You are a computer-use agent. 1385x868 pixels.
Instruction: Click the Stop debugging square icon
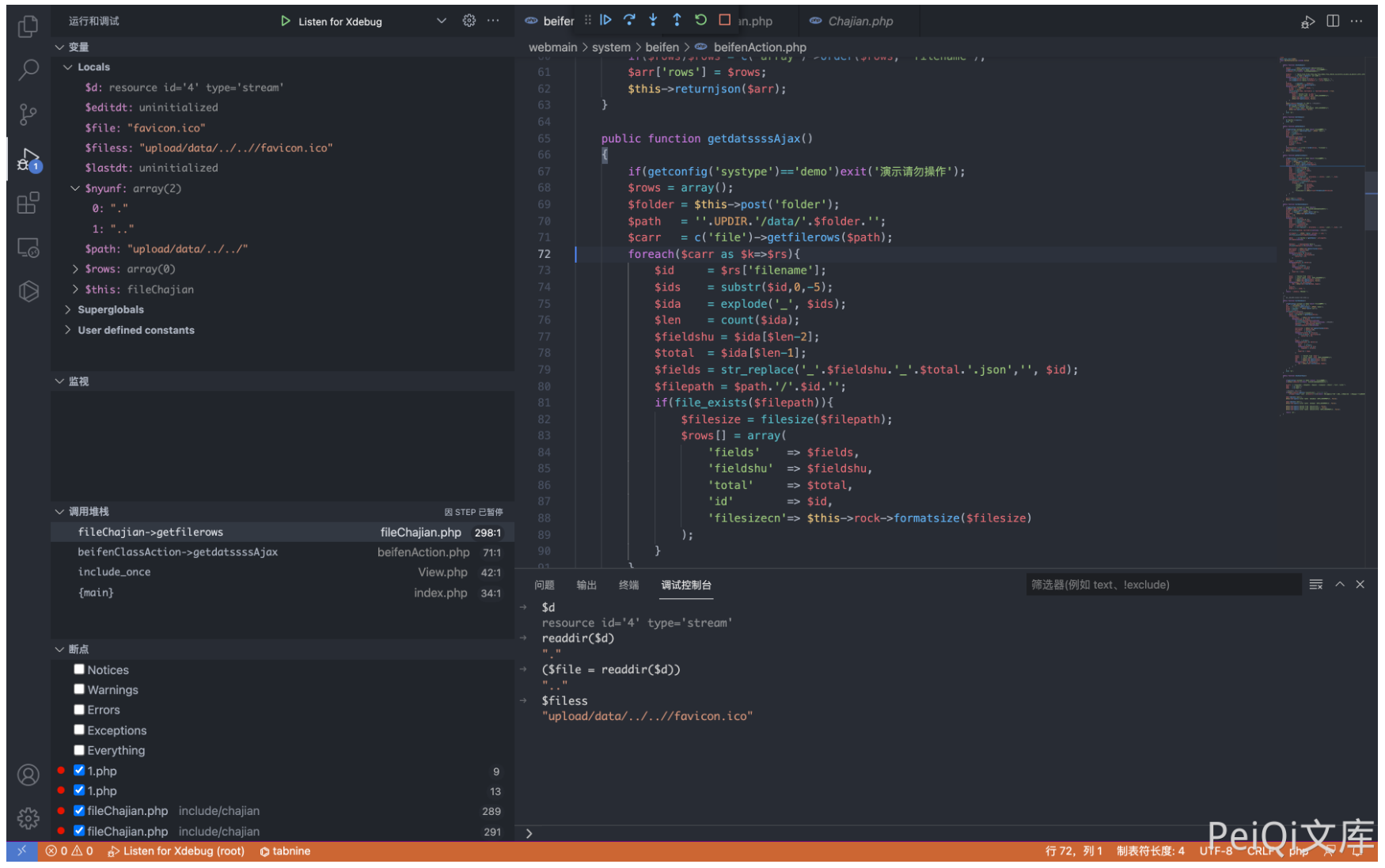pos(724,21)
